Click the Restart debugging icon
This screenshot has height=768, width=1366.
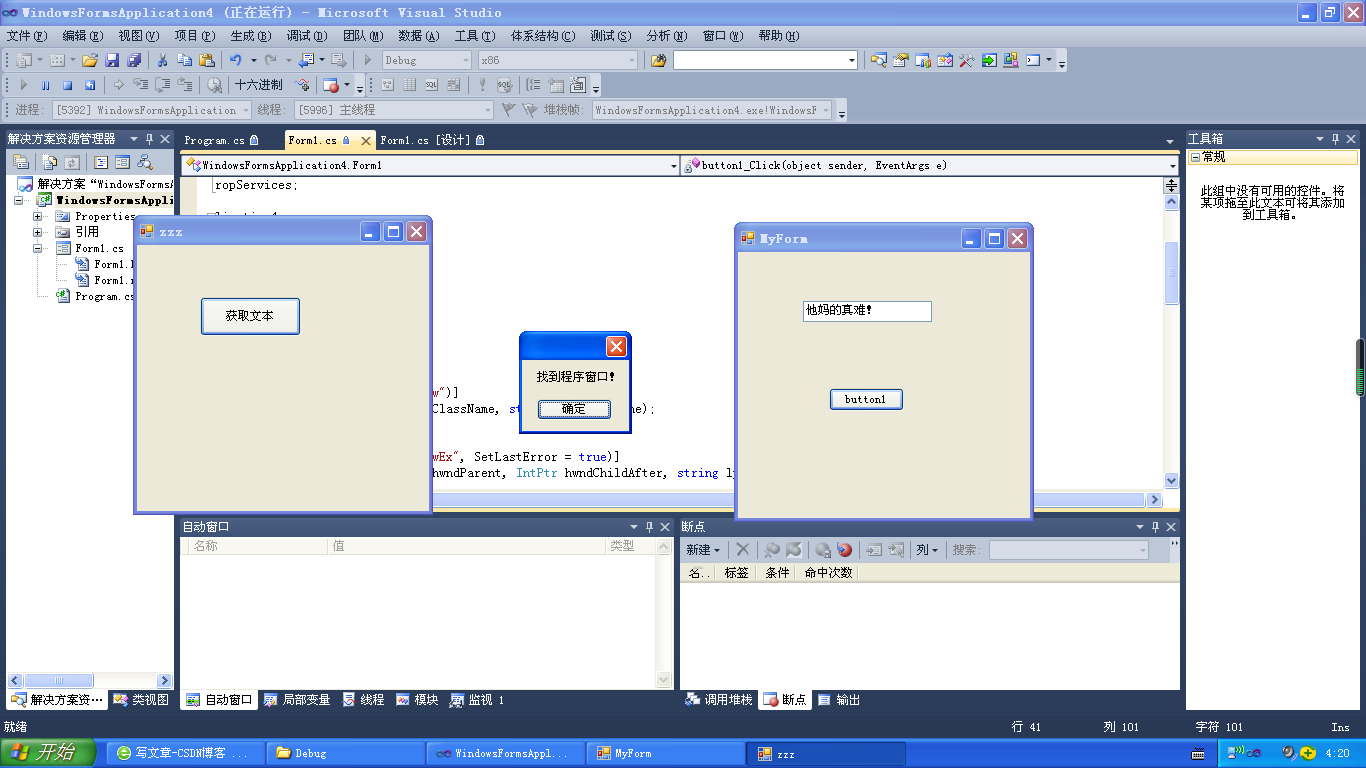pyautogui.click(x=89, y=84)
